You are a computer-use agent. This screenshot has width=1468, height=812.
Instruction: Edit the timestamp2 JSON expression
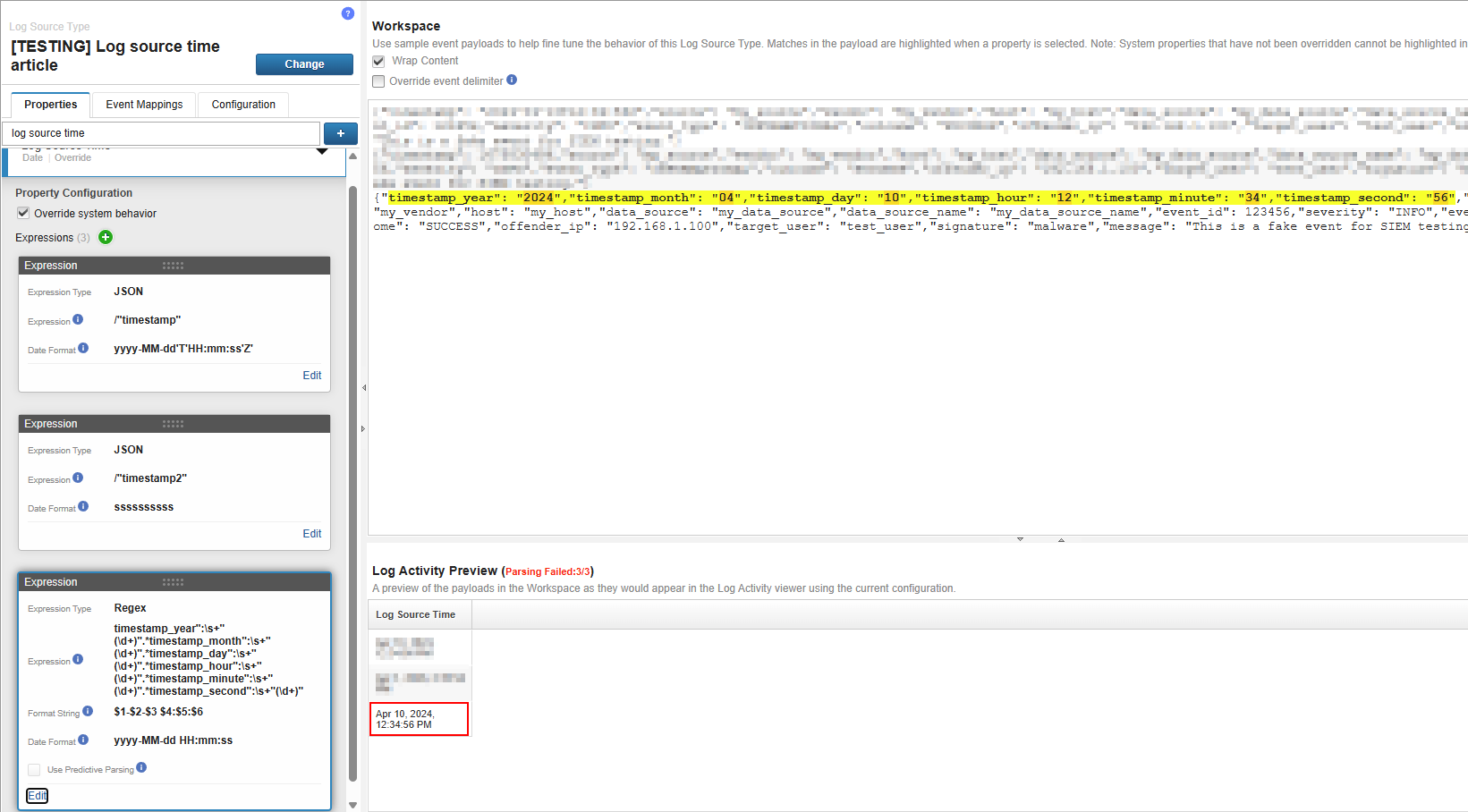coord(311,534)
